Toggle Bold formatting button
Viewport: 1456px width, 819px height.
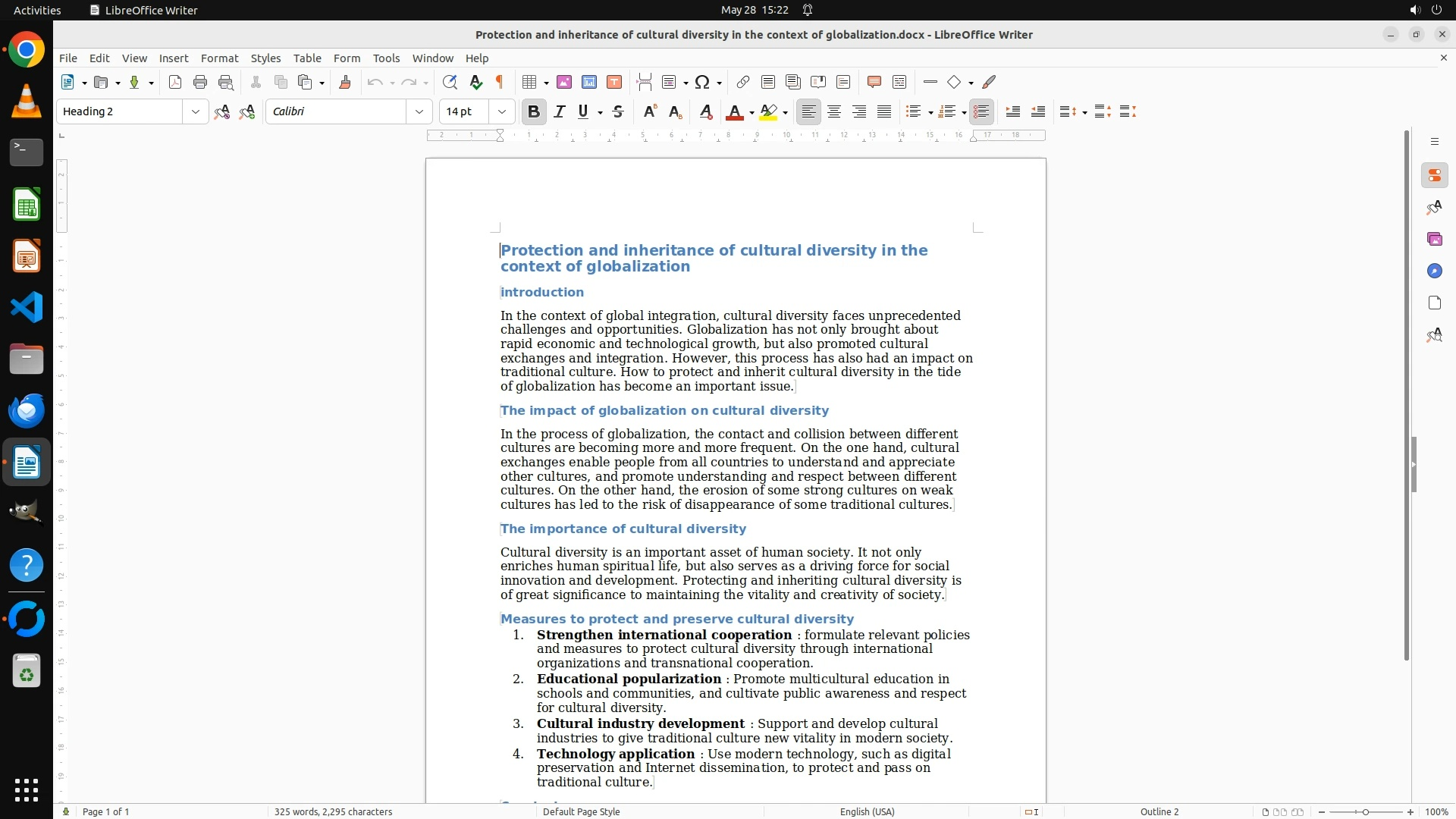tap(534, 112)
